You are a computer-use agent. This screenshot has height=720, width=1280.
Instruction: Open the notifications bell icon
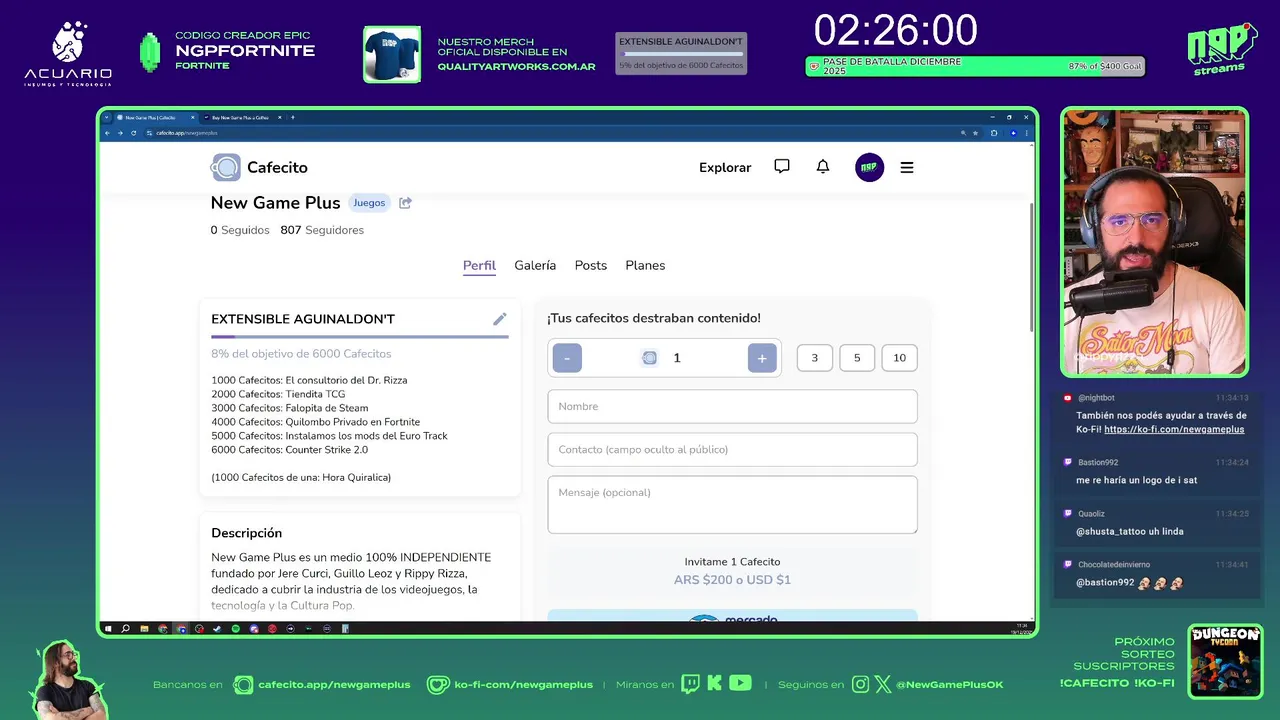click(823, 167)
